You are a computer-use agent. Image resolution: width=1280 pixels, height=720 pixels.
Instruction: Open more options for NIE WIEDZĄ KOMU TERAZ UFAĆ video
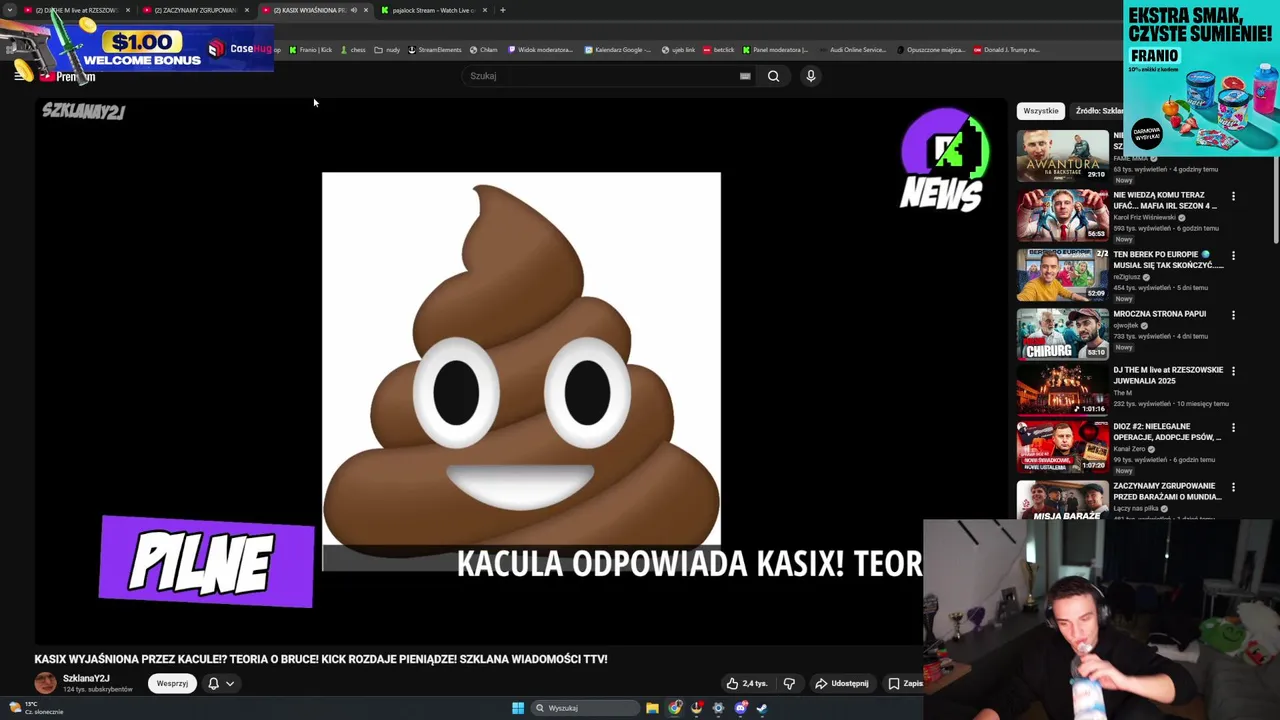point(1233,197)
